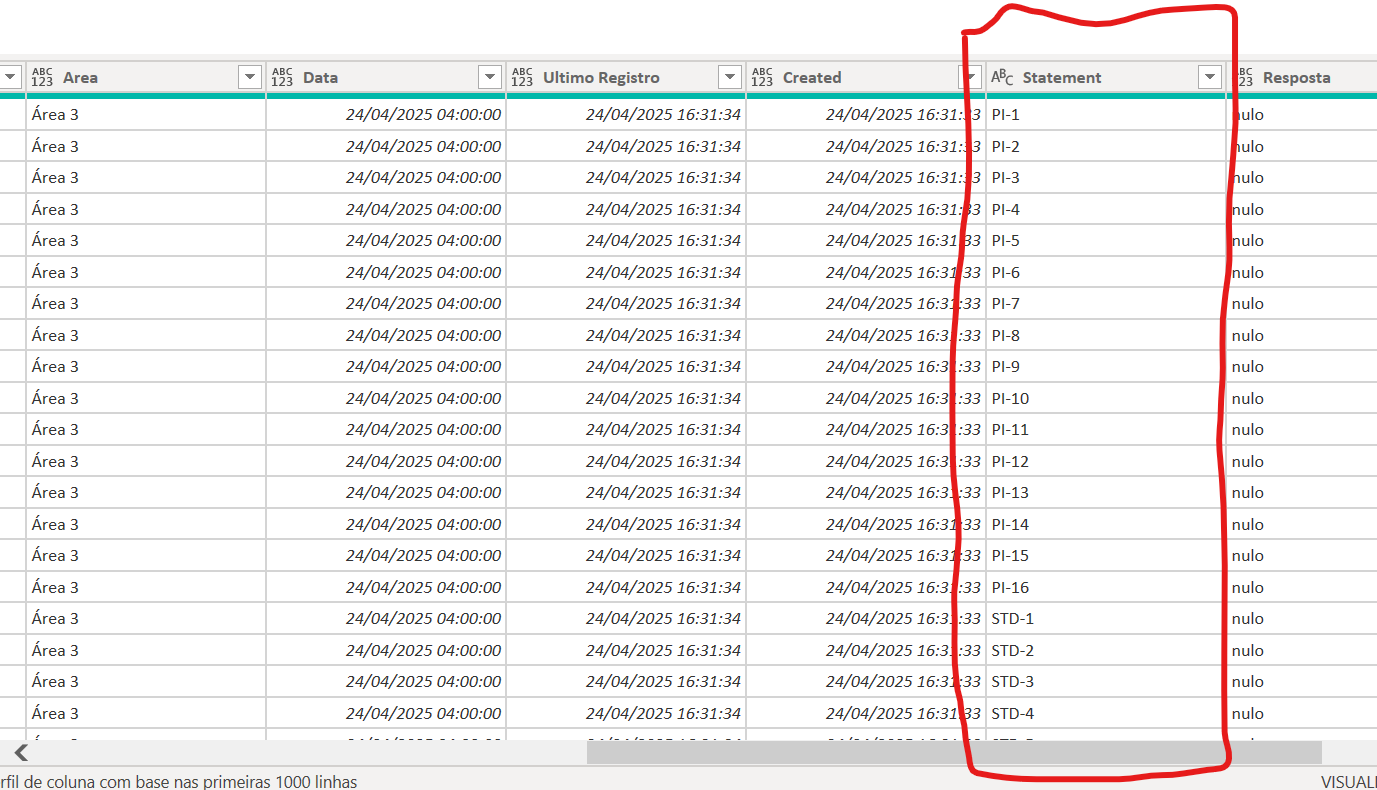Click the data type icon beside Created
The width and height of the screenshot is (1377, 790).
[x=762, y=77]
